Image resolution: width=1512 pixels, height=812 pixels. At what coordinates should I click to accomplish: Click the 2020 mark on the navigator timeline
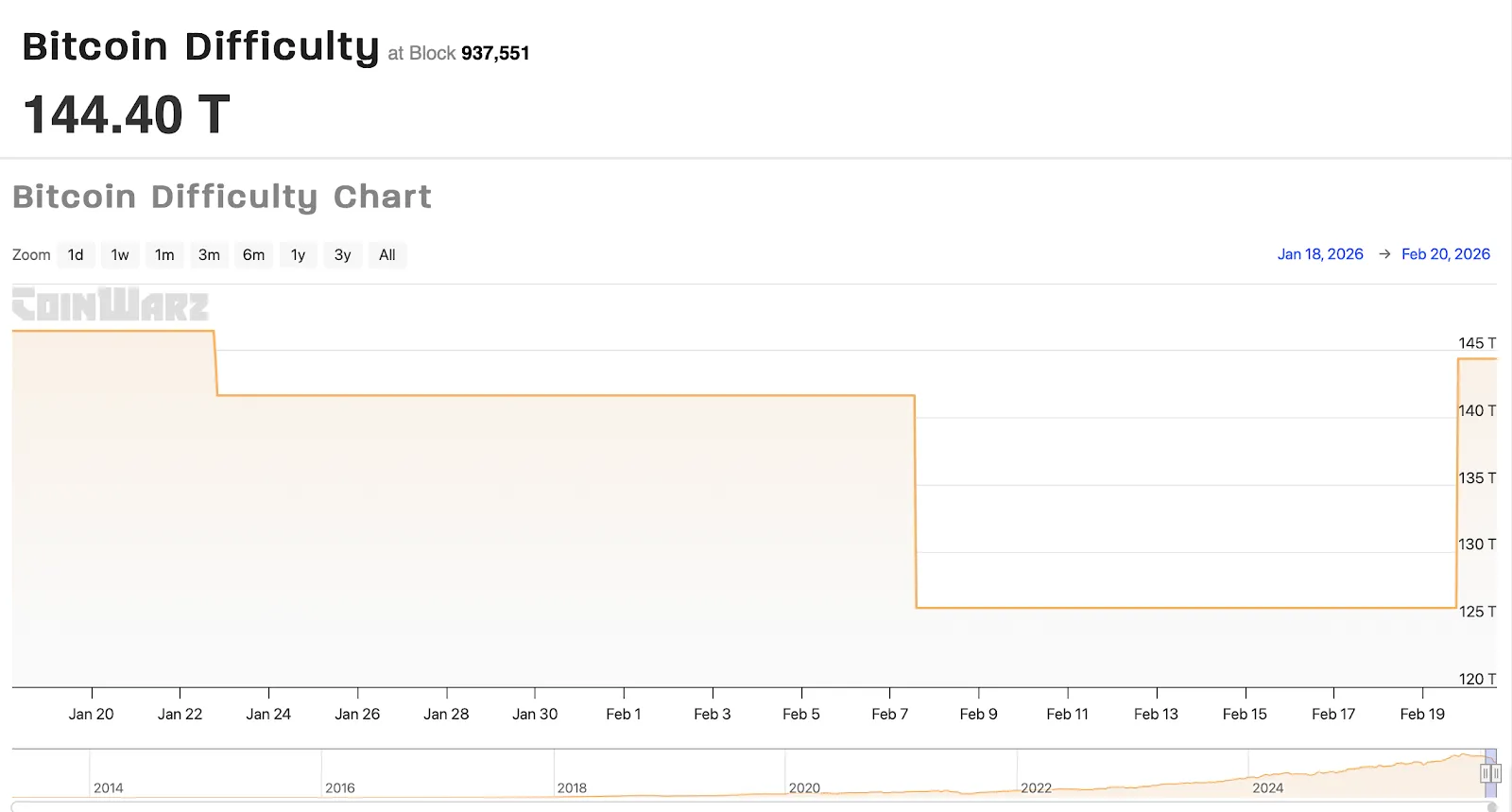pyautogui.click(x=805, y=786)
